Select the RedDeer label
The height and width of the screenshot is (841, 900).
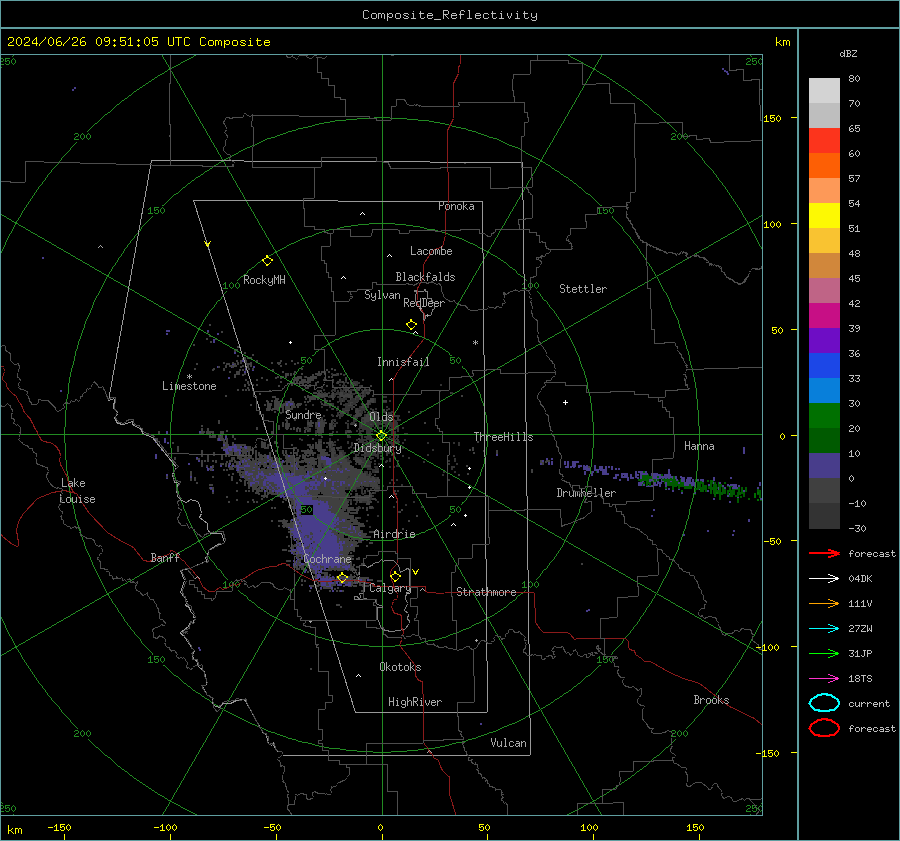point(424,303)
